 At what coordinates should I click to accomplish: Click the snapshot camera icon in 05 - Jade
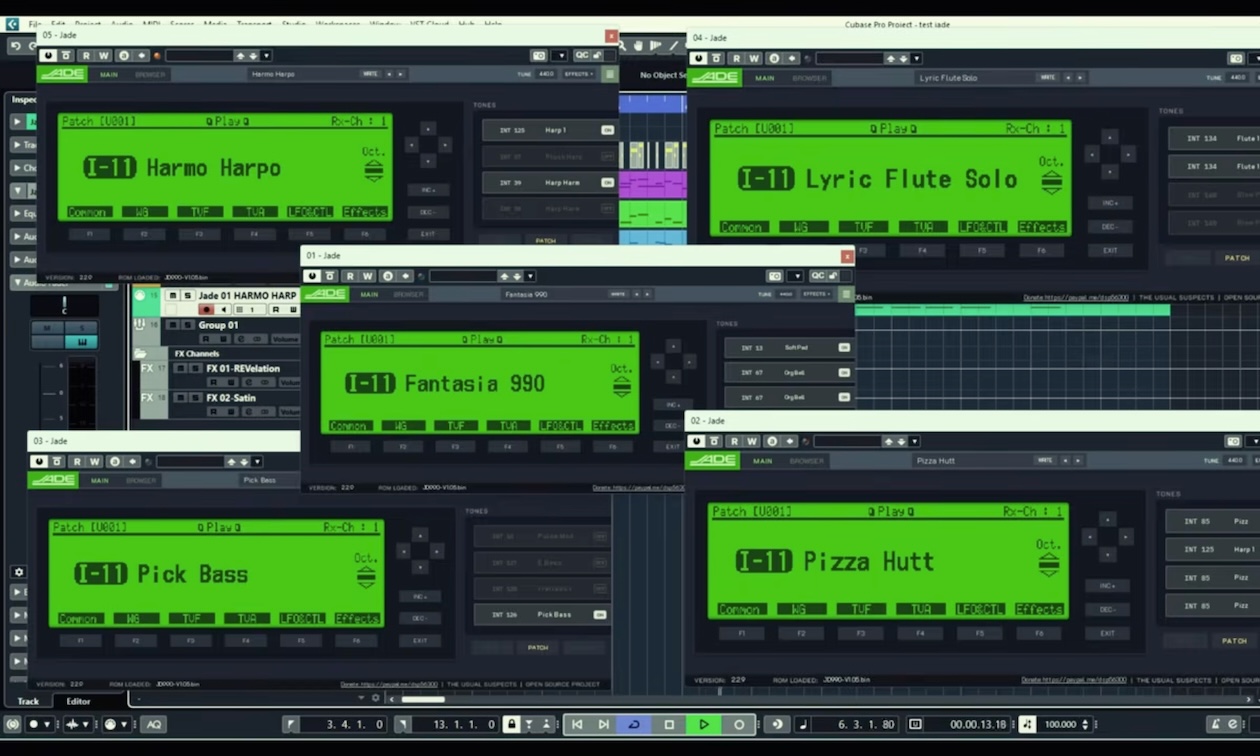coord(540,56)
